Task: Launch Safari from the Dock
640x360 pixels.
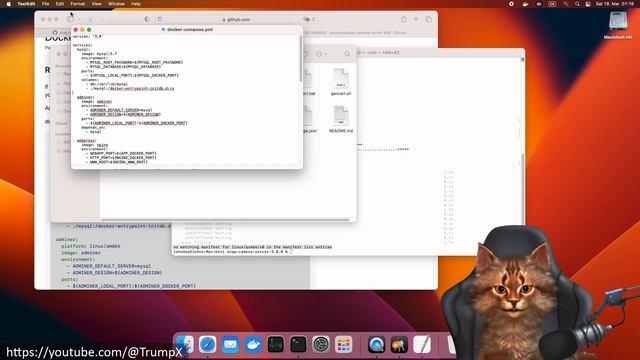Action: pyautogui.click(x=207, y=345)
